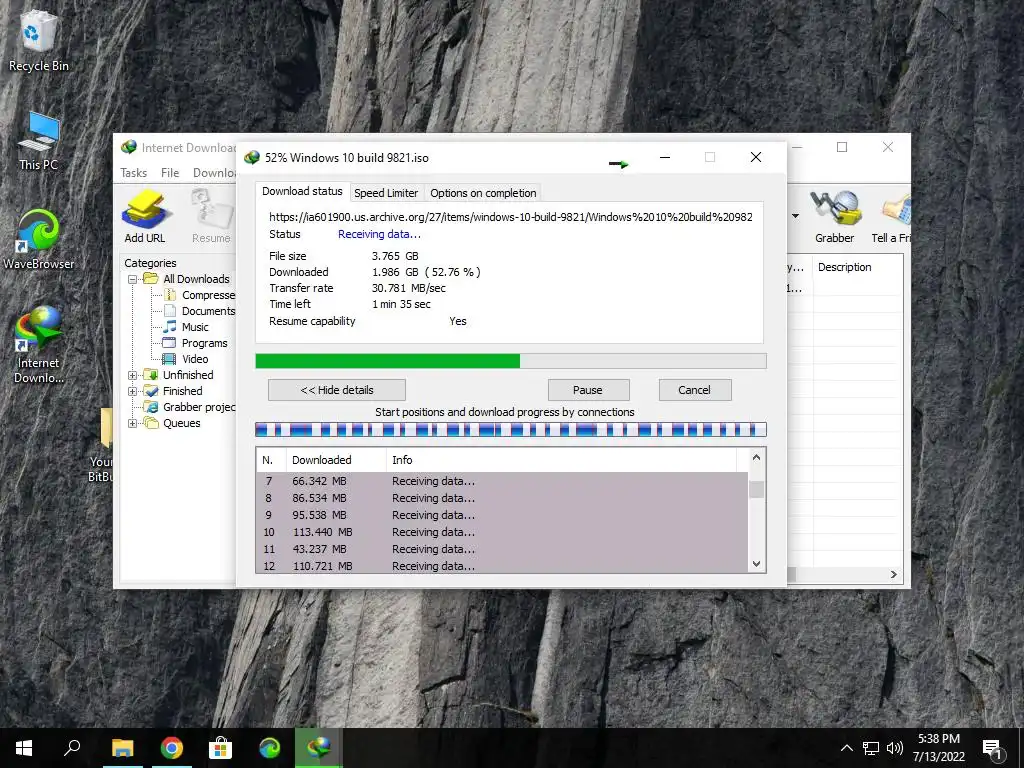Screen dimensions: 1024x768
Task: Pause the current download
Action: coord(588,390)
